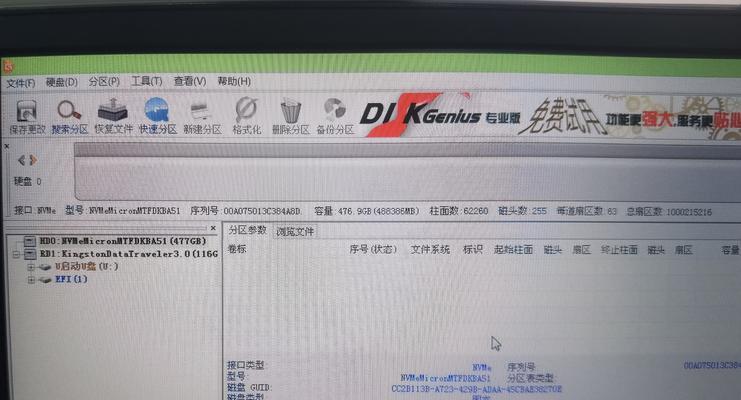Open 备份分区 (Backup Partition) tool
Viewport: 741px width, 400px height.
335,116
